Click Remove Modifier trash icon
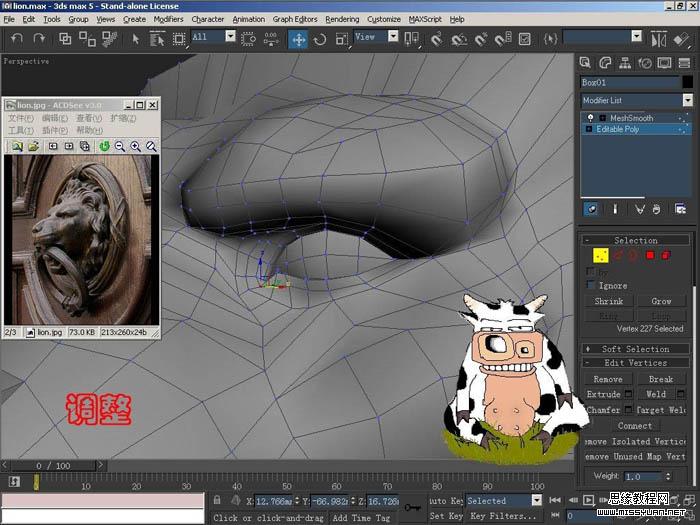Viewport: 700px width, 525px height. (656, 209)
